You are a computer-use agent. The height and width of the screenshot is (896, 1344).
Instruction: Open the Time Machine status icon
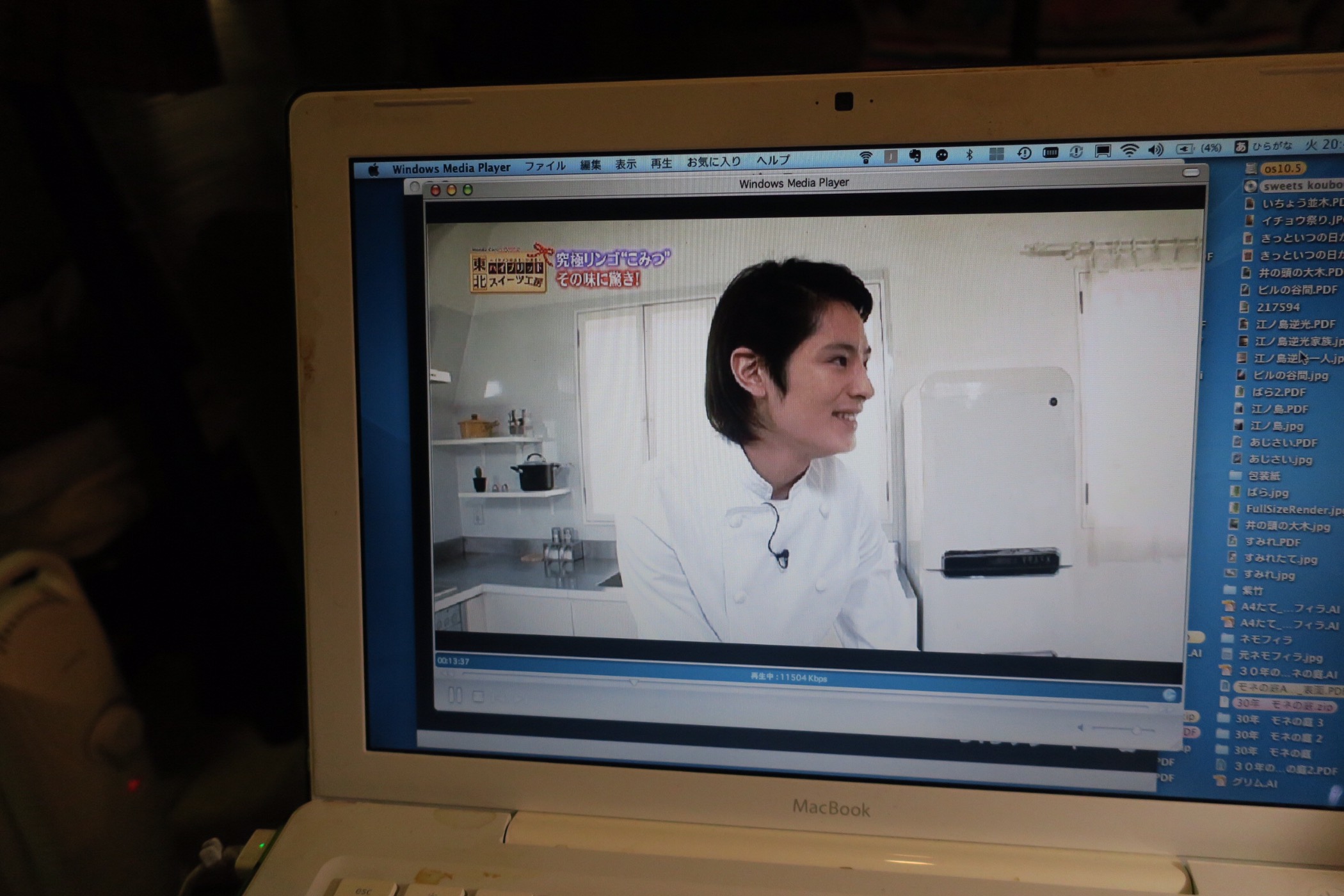click(1024, 153)
